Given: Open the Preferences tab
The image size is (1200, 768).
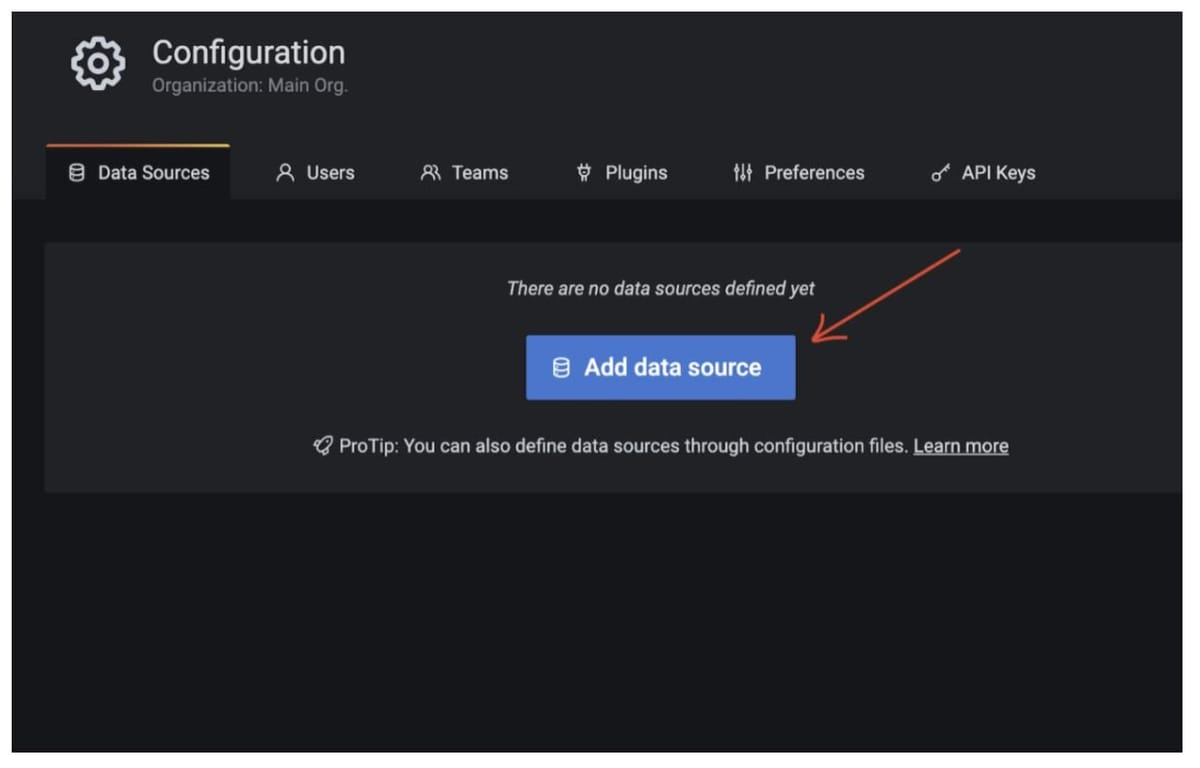Looking at the screenshot, I should (x=798, y=172).
